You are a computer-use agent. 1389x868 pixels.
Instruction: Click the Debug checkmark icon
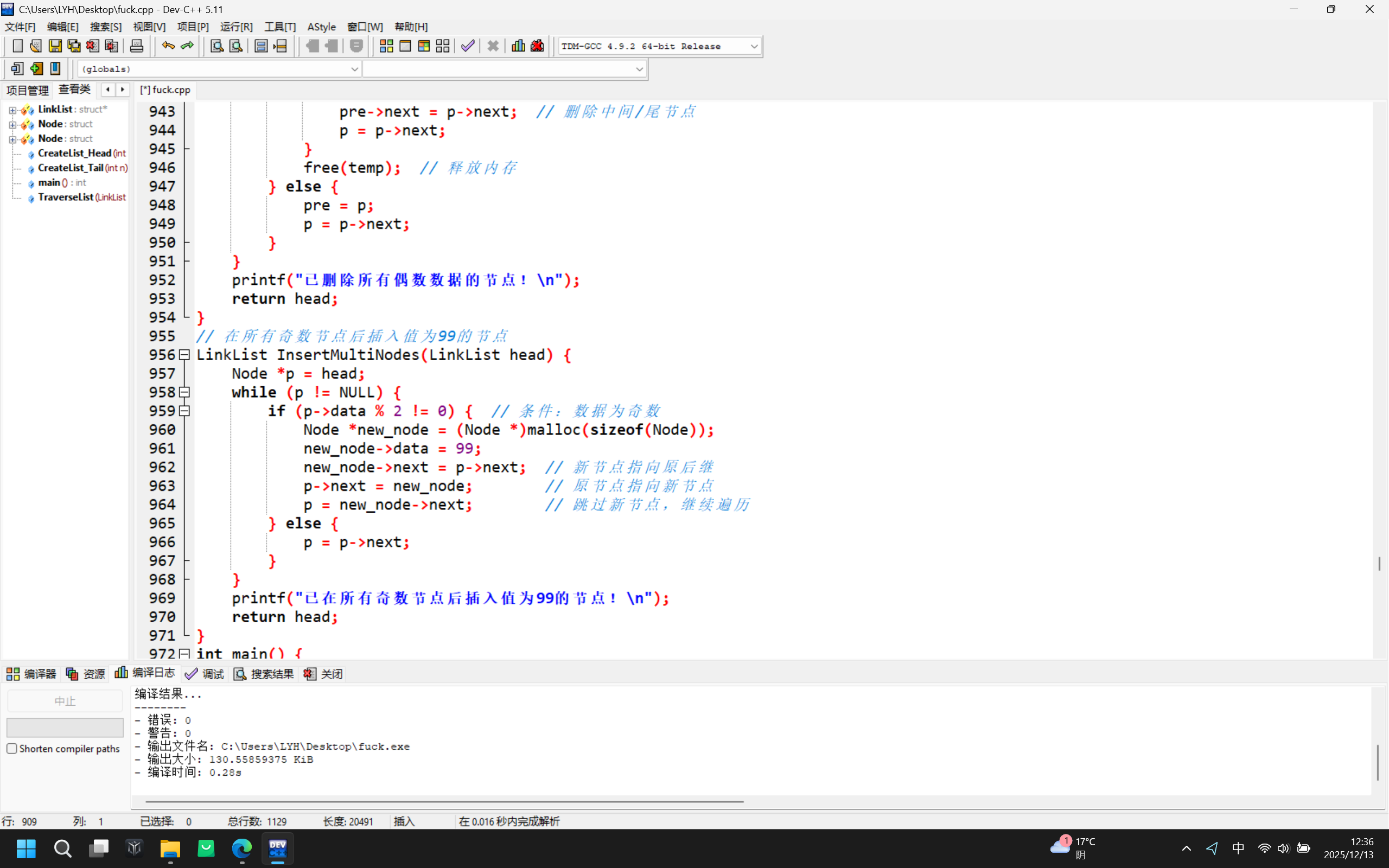[468, 46]
